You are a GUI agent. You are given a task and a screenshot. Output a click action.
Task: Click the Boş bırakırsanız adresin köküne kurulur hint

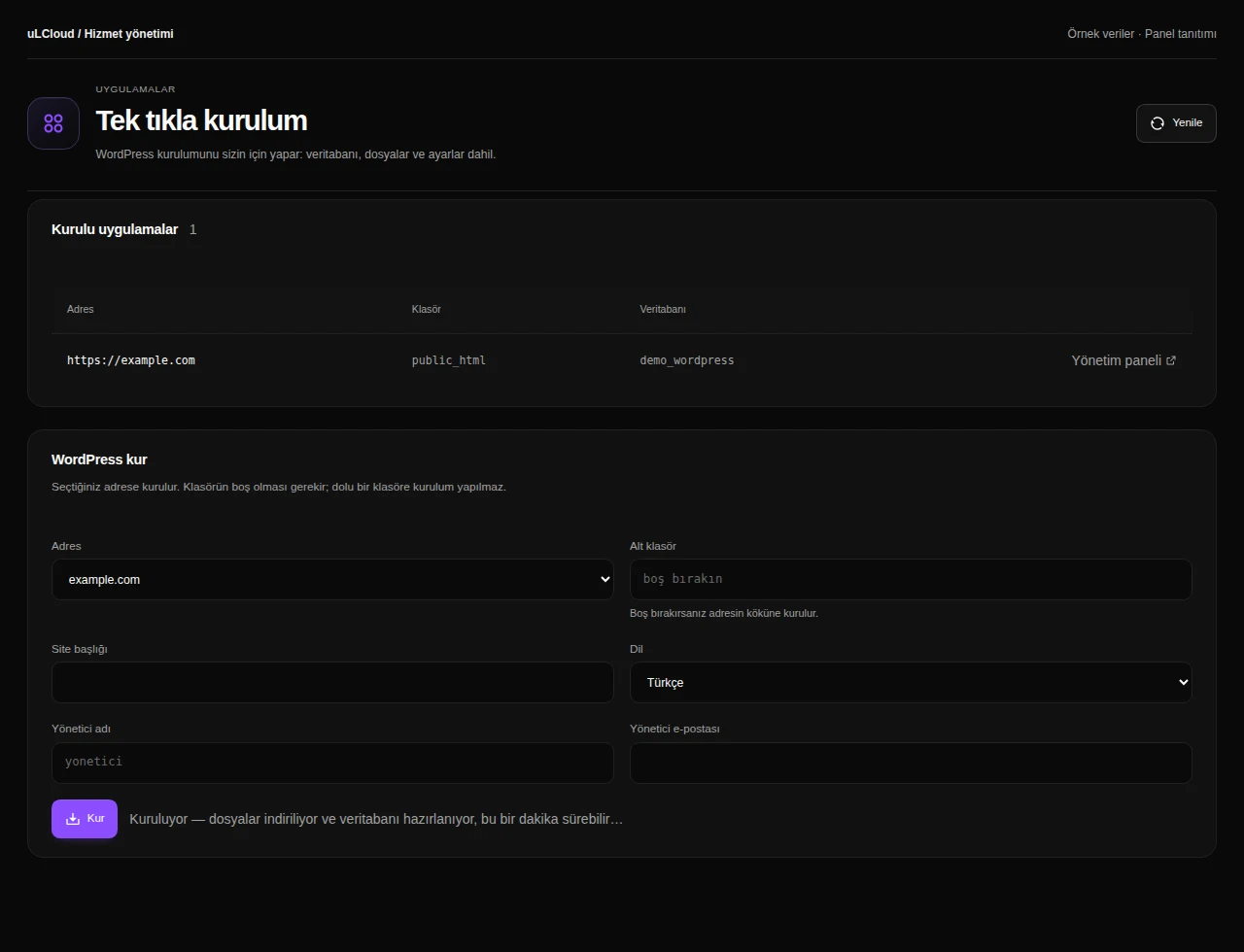pyautogui.click(x=724, y=614)
